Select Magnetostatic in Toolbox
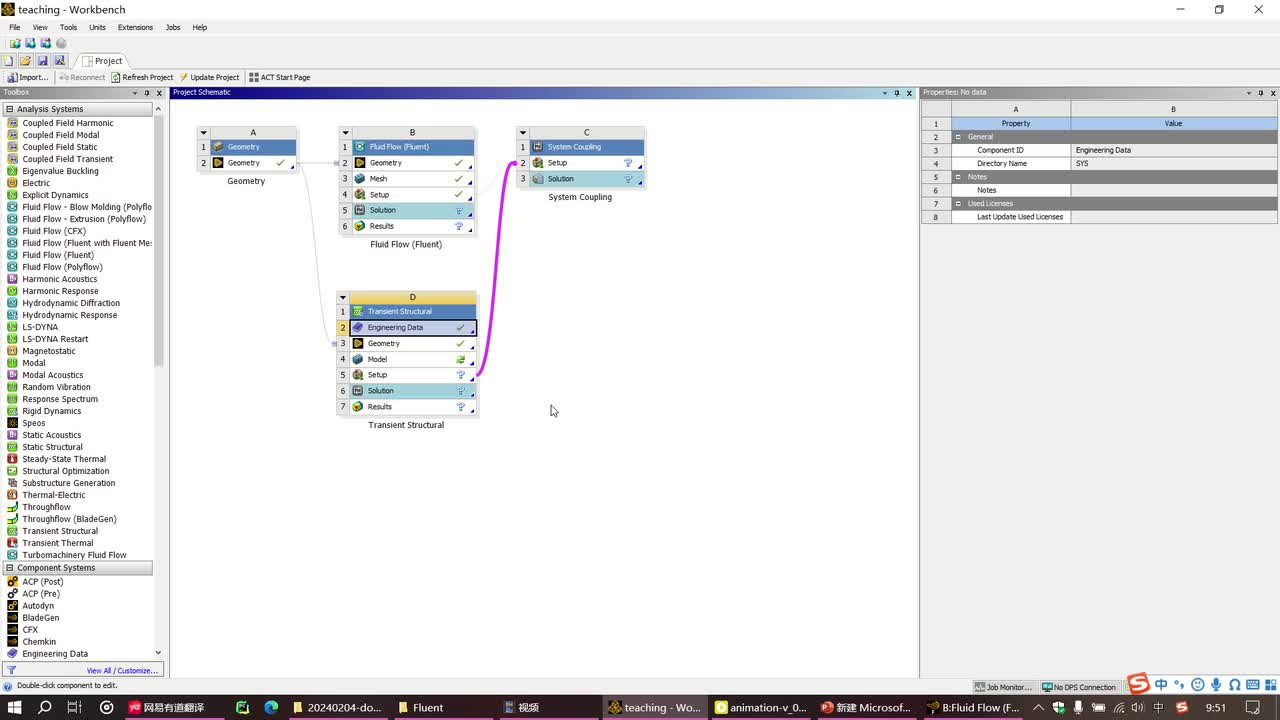This screenshot has width=1280, height=720. [49, 351]
